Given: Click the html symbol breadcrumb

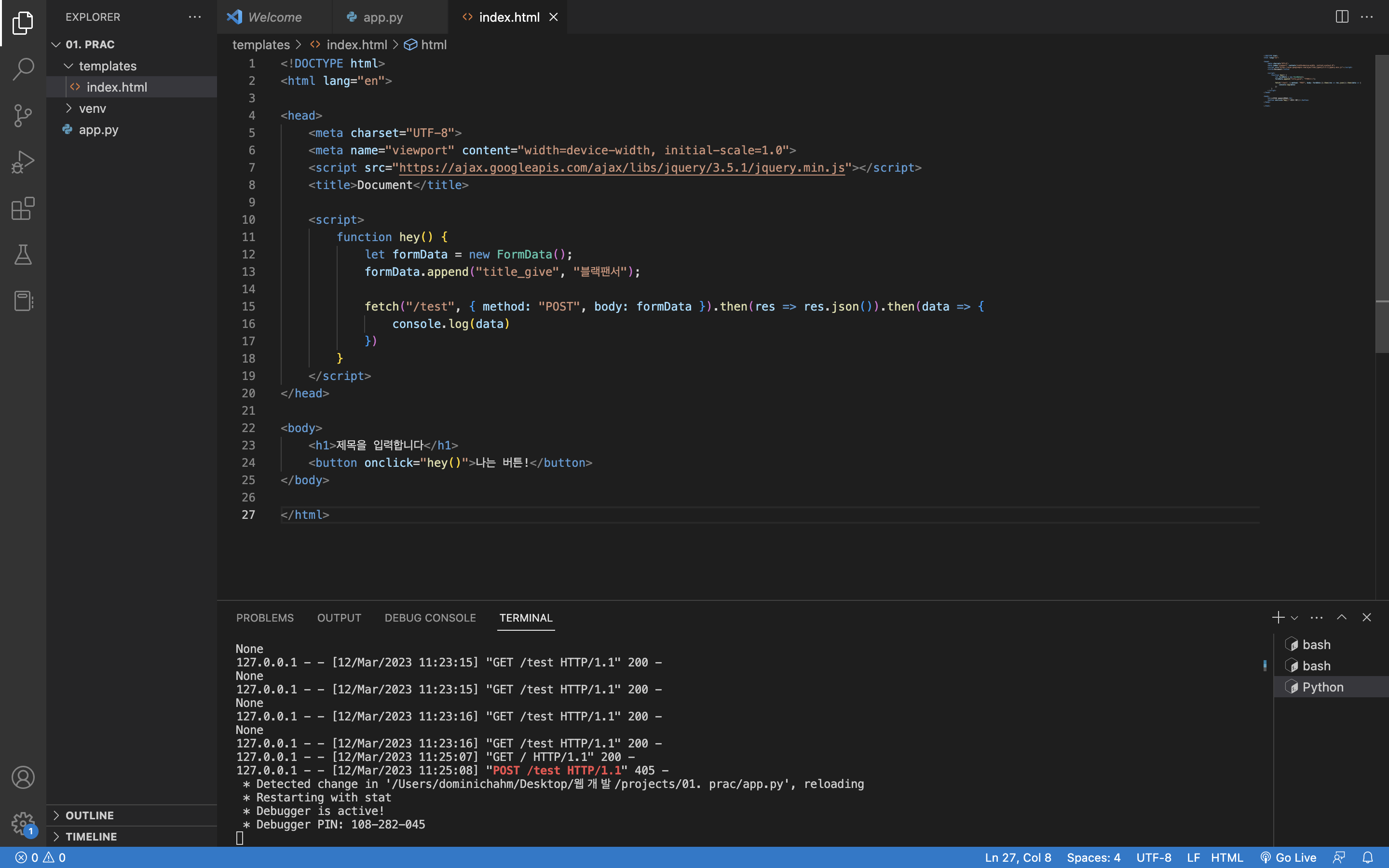Looking at the screenshot, I should pyautogui.click(x=425, y=45).
